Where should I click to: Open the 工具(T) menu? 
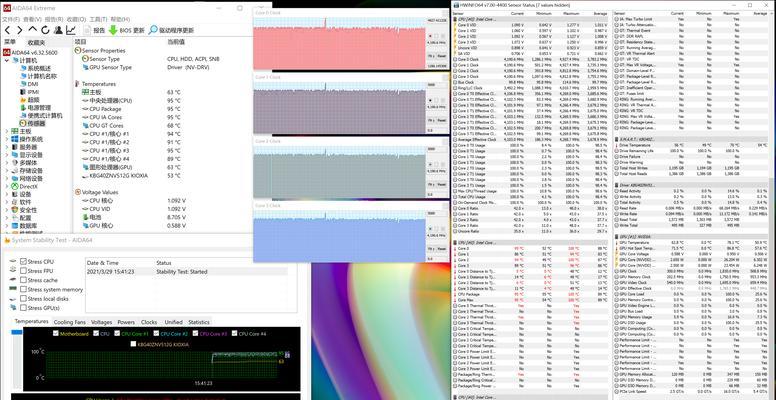pos(97,19)
